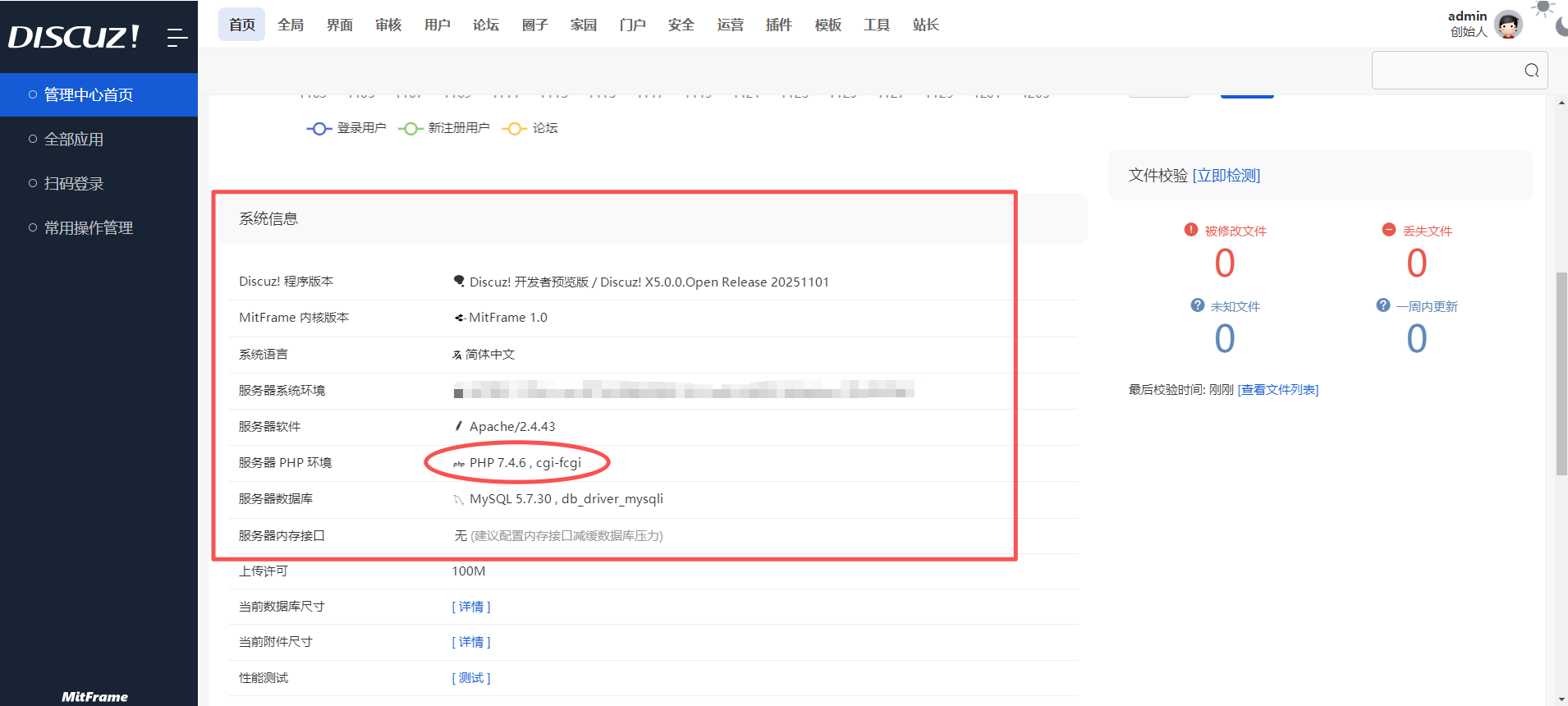Open the 站长 top navigation tab
The width and height of the screenshot is (1568, 706).
926,25
